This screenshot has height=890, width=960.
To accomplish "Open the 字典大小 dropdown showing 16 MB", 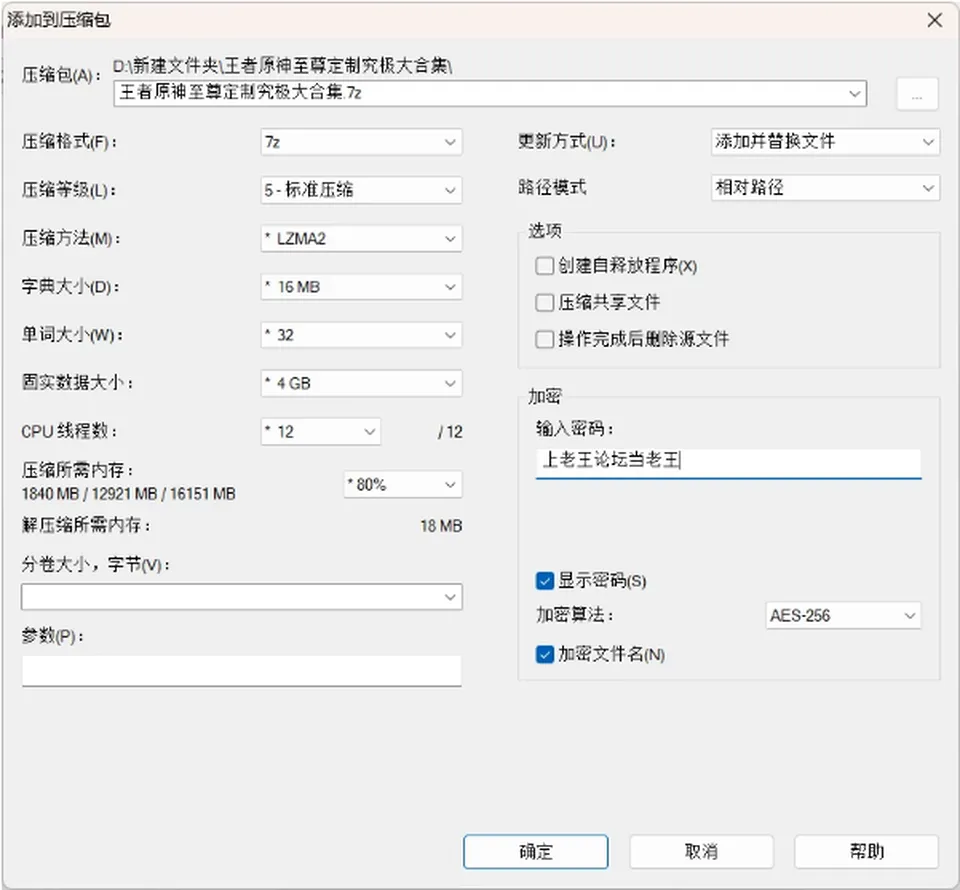I will (x=361, y=286).
